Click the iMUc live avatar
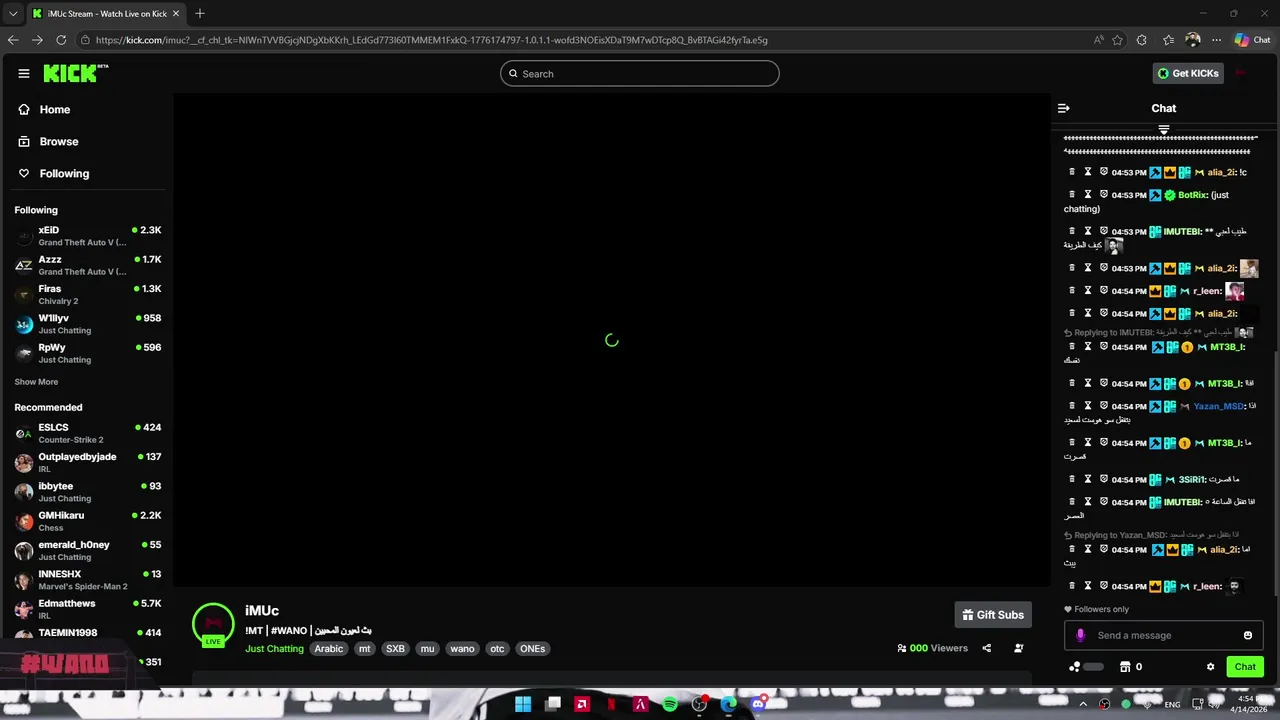 point(213,623)
